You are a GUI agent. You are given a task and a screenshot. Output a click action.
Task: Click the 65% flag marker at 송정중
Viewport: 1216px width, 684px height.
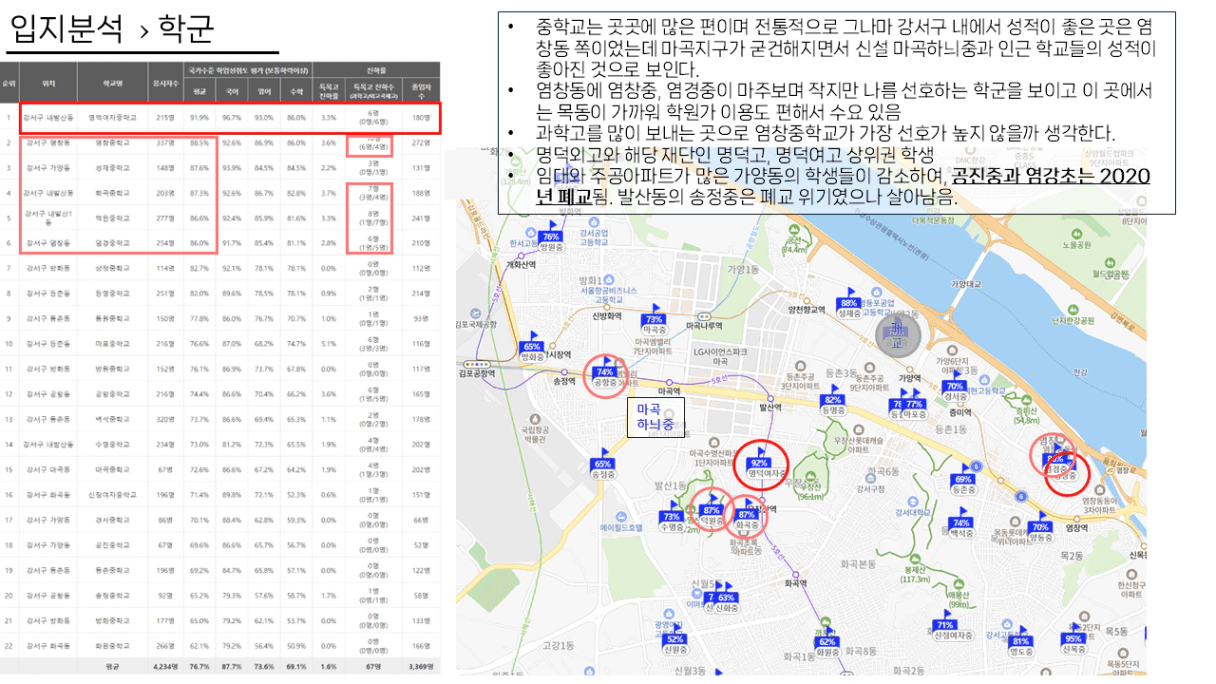coord(602,464)
